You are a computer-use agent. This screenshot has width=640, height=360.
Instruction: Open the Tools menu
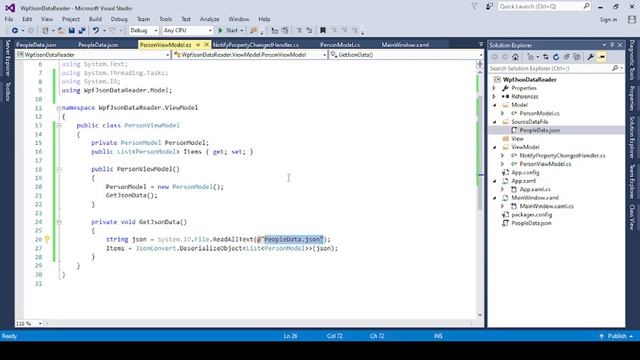pyautogui.click(x=165, y=19)
